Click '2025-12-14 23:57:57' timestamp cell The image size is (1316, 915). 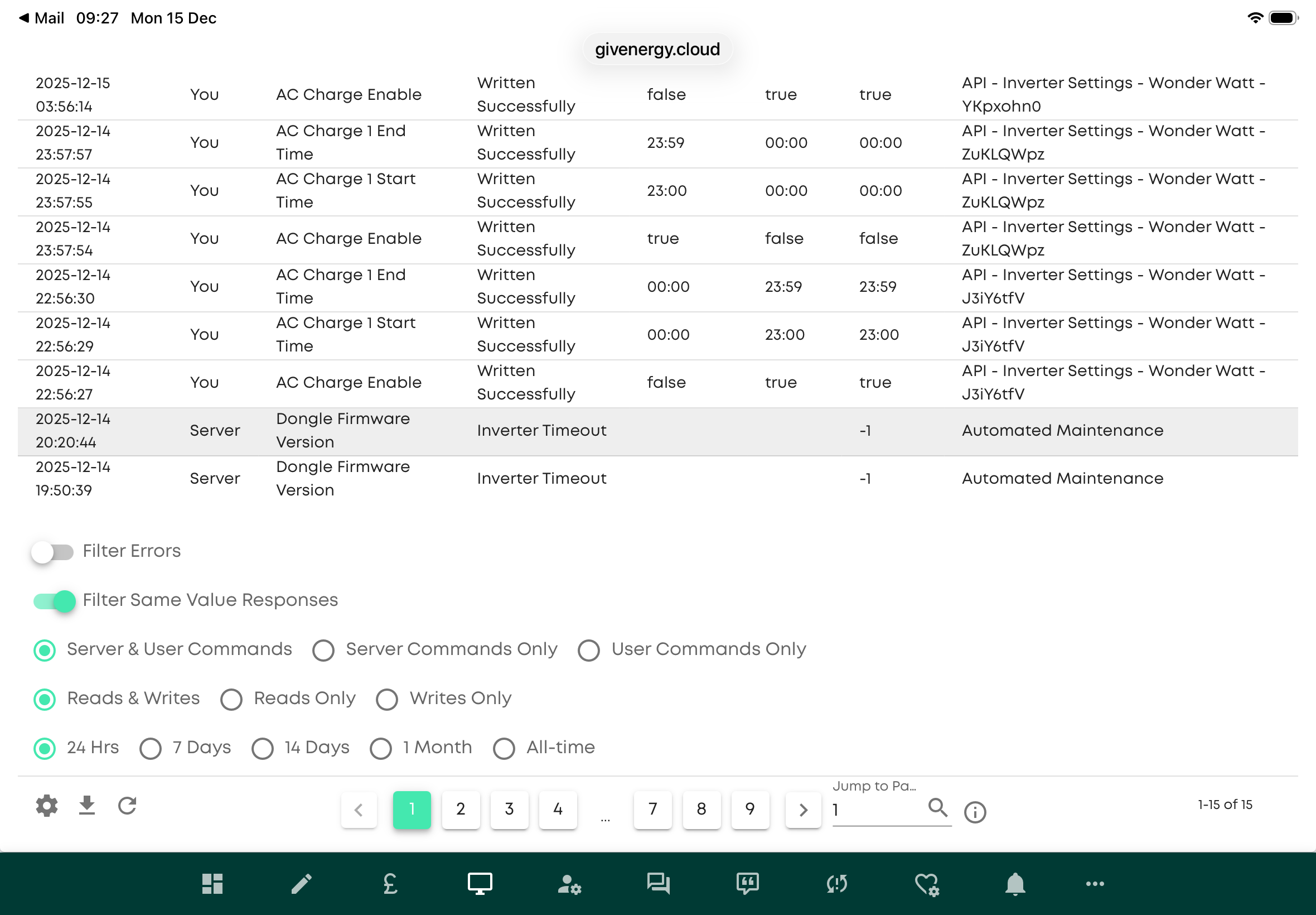[72, 143]
